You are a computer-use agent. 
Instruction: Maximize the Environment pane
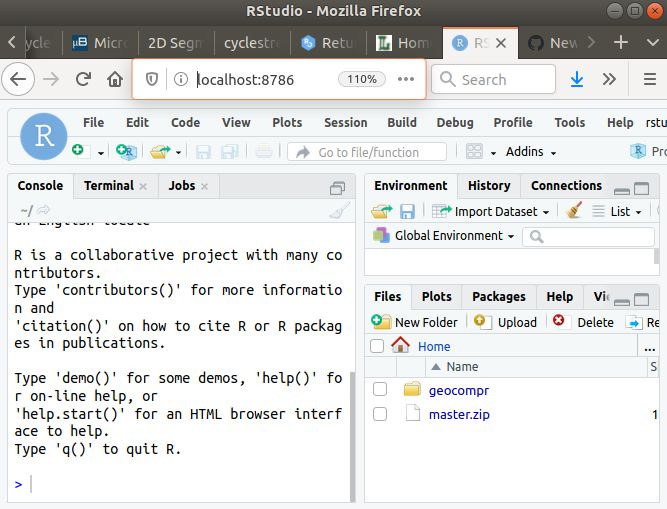point(641,188)
